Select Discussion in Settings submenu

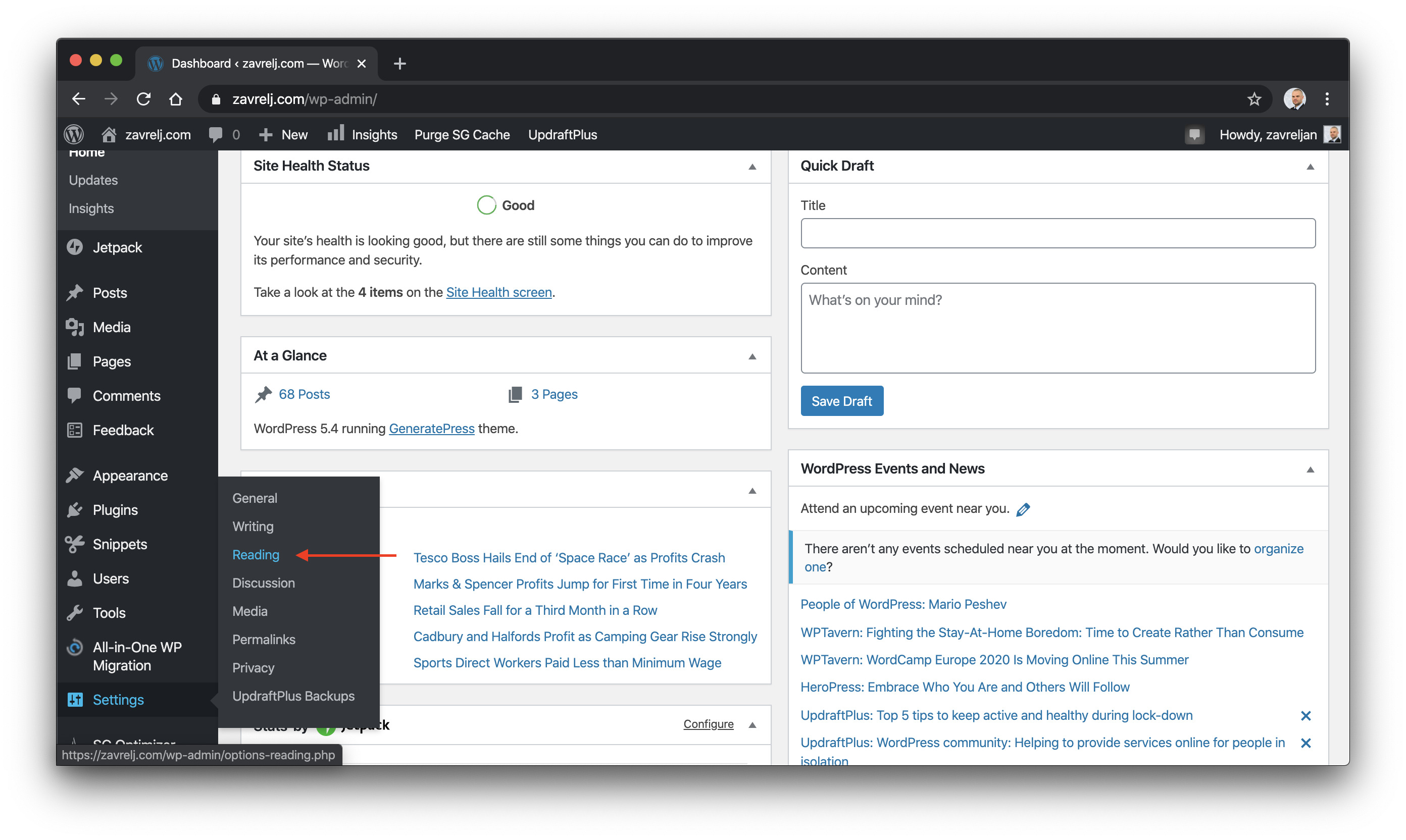[x=263, y=583]
